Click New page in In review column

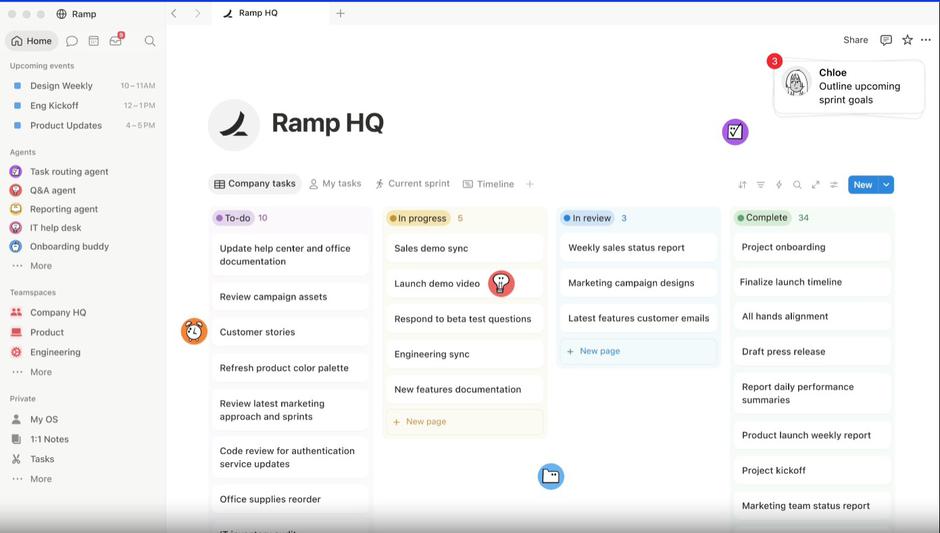point(638,351)
